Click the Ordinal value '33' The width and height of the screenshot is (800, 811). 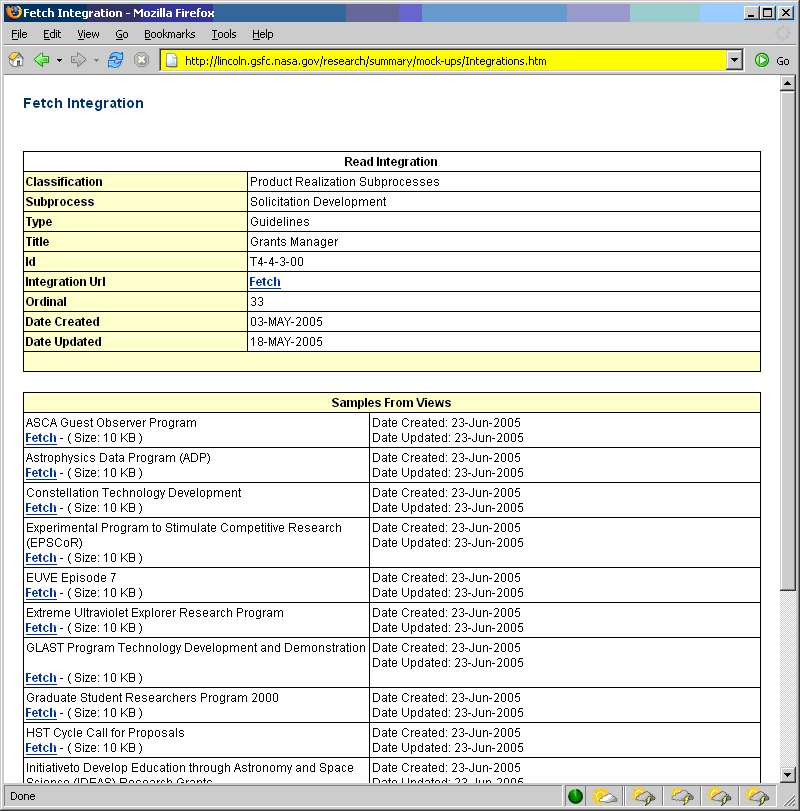click(257, 302)
